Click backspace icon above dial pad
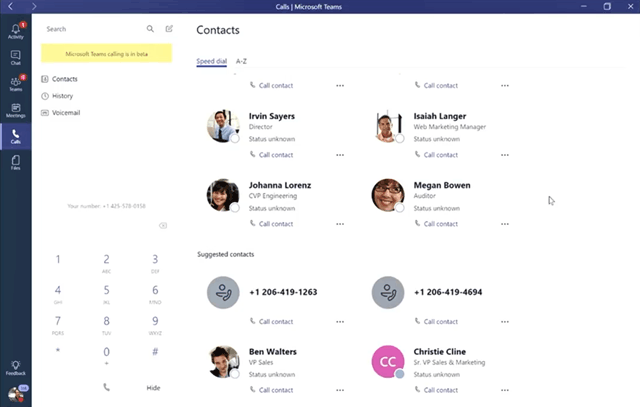This screenshot has height=407, width=640. coord(163,225)
